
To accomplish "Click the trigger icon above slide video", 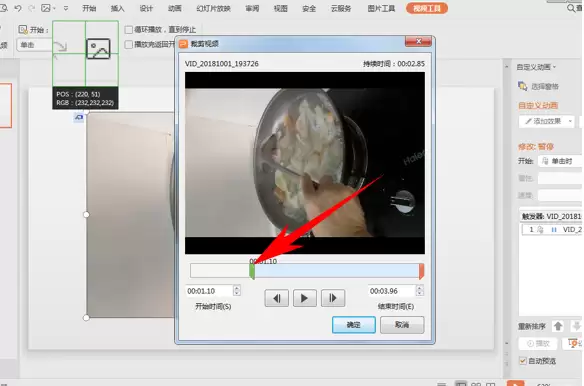I will coord(78,117).
